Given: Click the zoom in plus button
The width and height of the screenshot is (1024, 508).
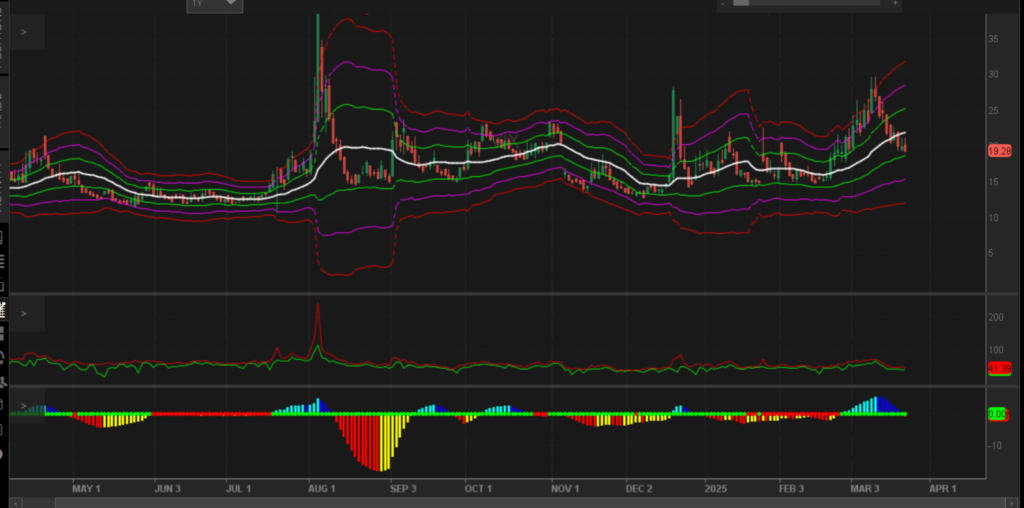Looking at the screenshot, I should pos(895,4).
